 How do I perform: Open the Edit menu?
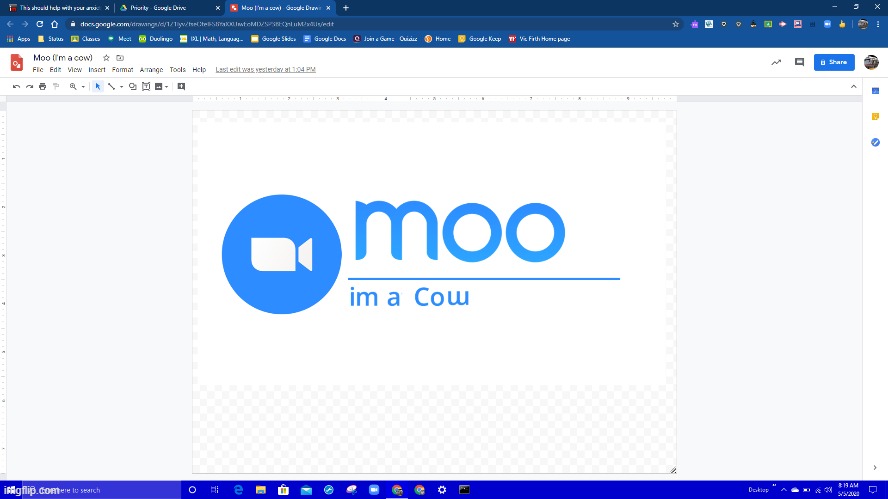tap(55, 70)
